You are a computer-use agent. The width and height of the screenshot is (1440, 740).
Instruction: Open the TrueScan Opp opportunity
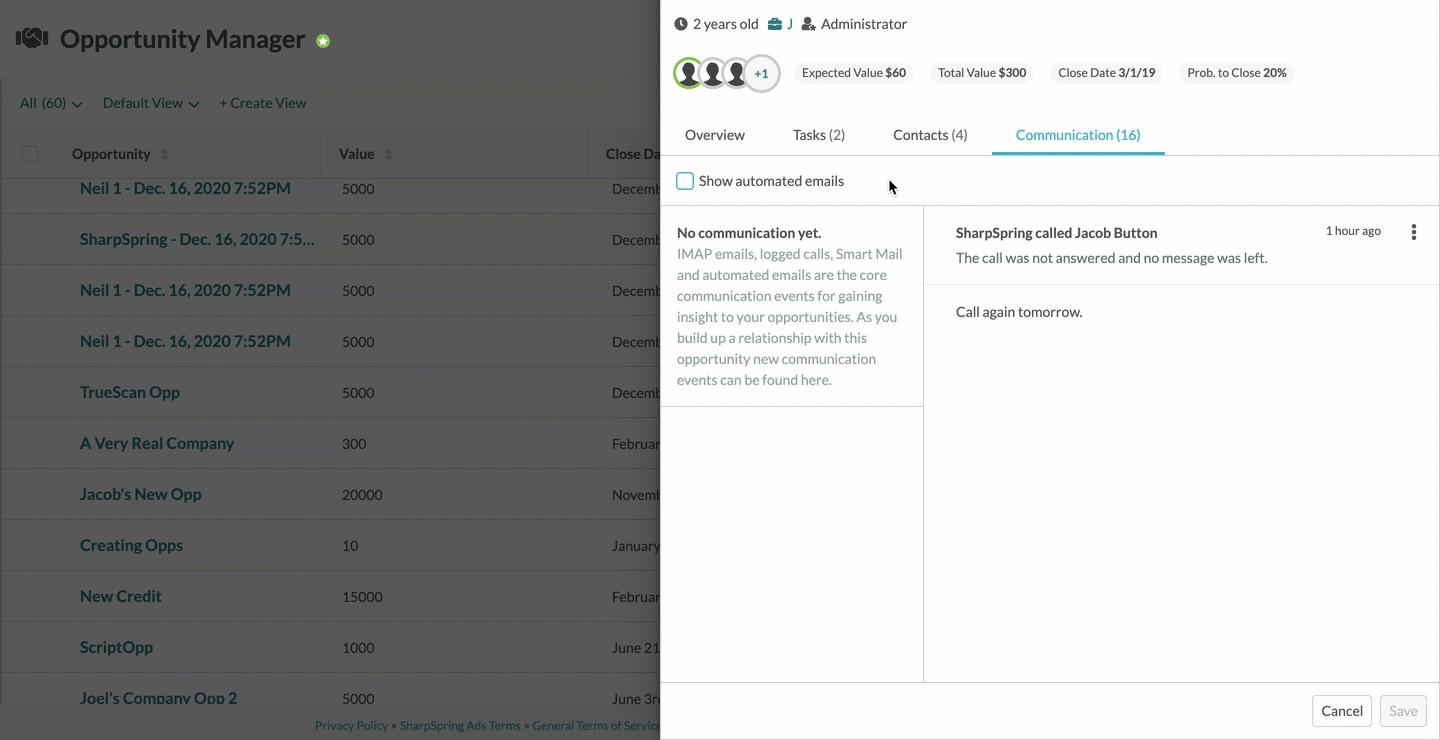tap(130, 392)
